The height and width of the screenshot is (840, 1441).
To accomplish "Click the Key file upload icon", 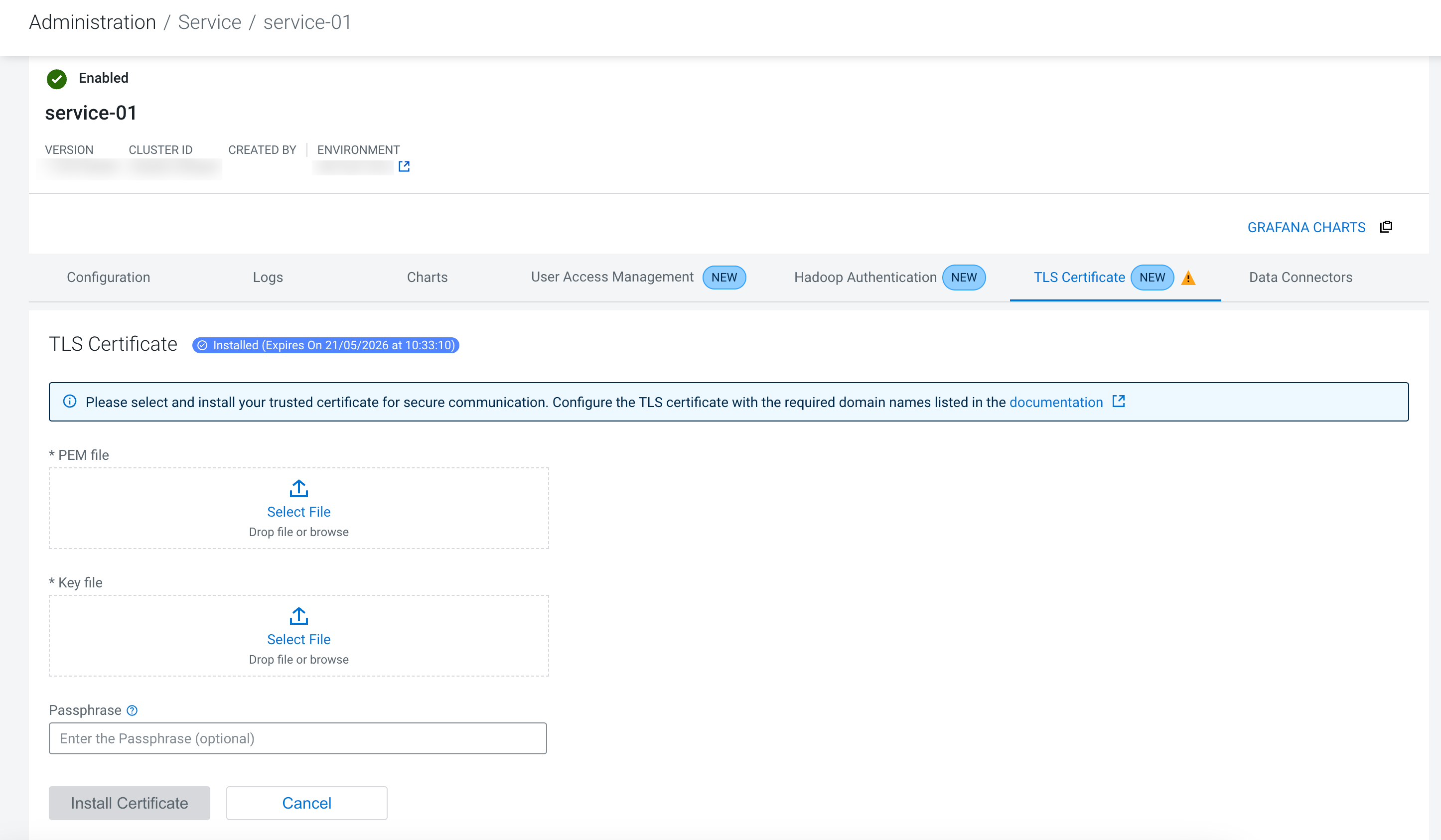I will click(298, 616).
